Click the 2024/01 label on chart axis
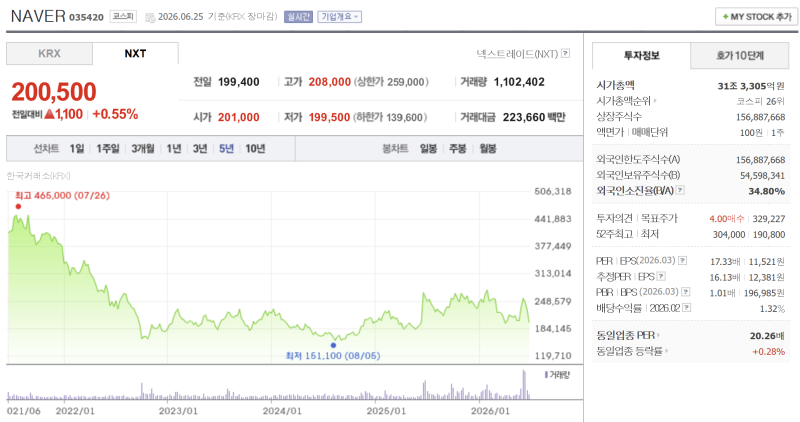This screenshot has height=422, width=800. coord(282,411)
